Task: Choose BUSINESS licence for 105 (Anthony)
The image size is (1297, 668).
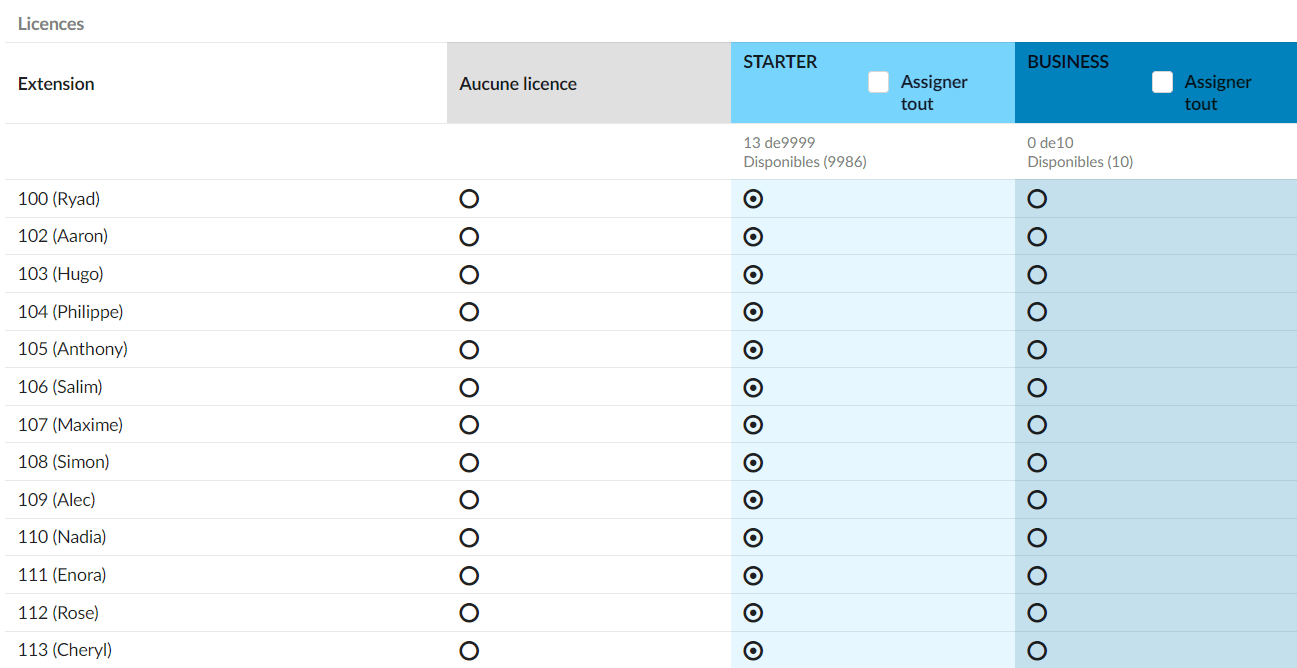Action: (1037, 350)
